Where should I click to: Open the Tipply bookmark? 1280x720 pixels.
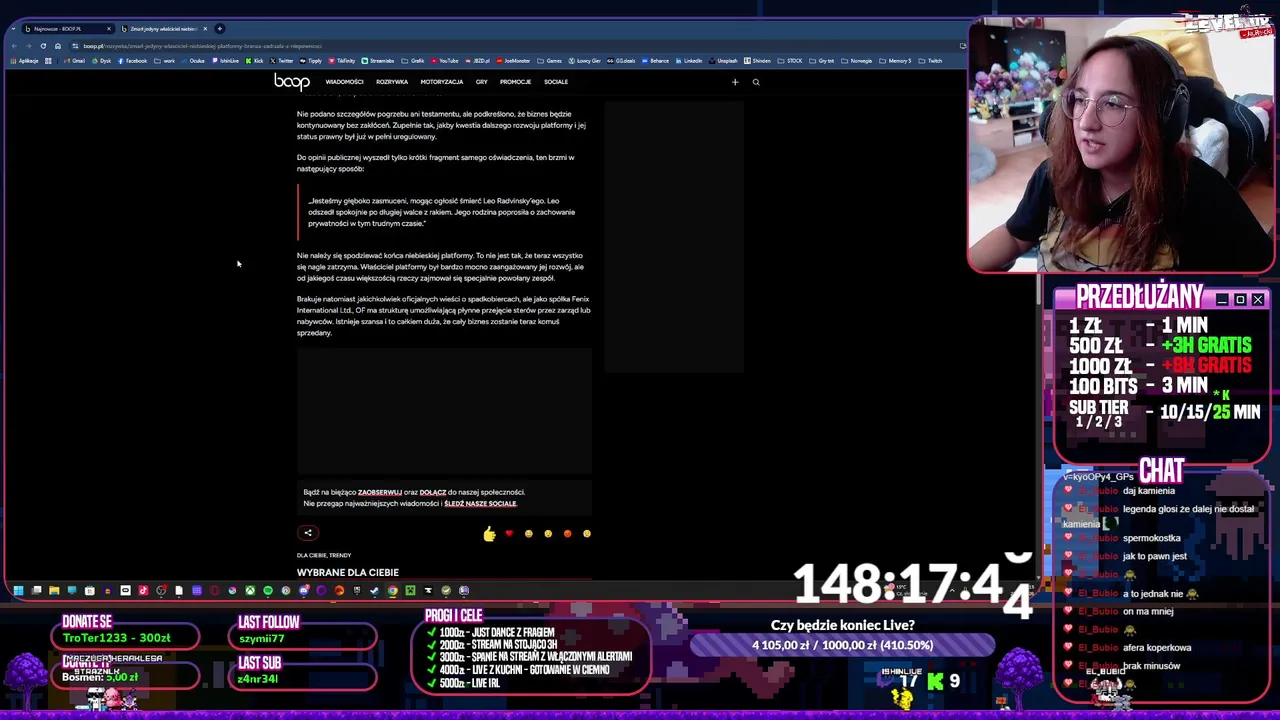(311, 61)
